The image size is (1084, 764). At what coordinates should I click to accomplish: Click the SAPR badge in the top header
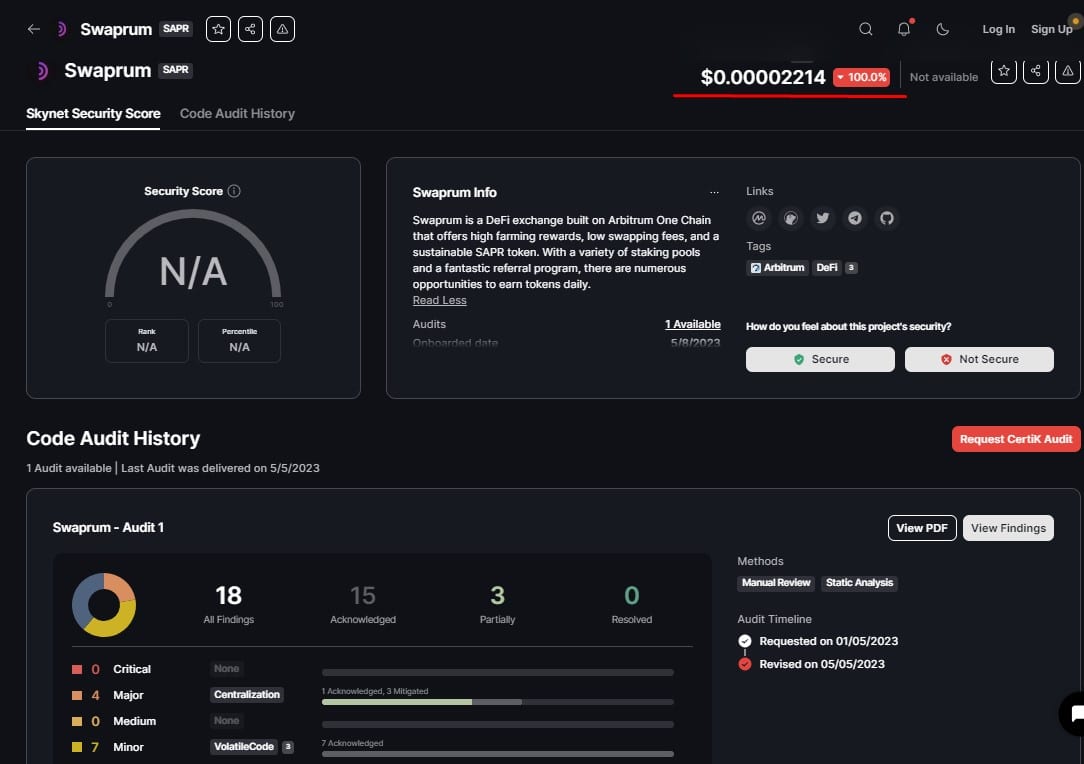(176, 28)
